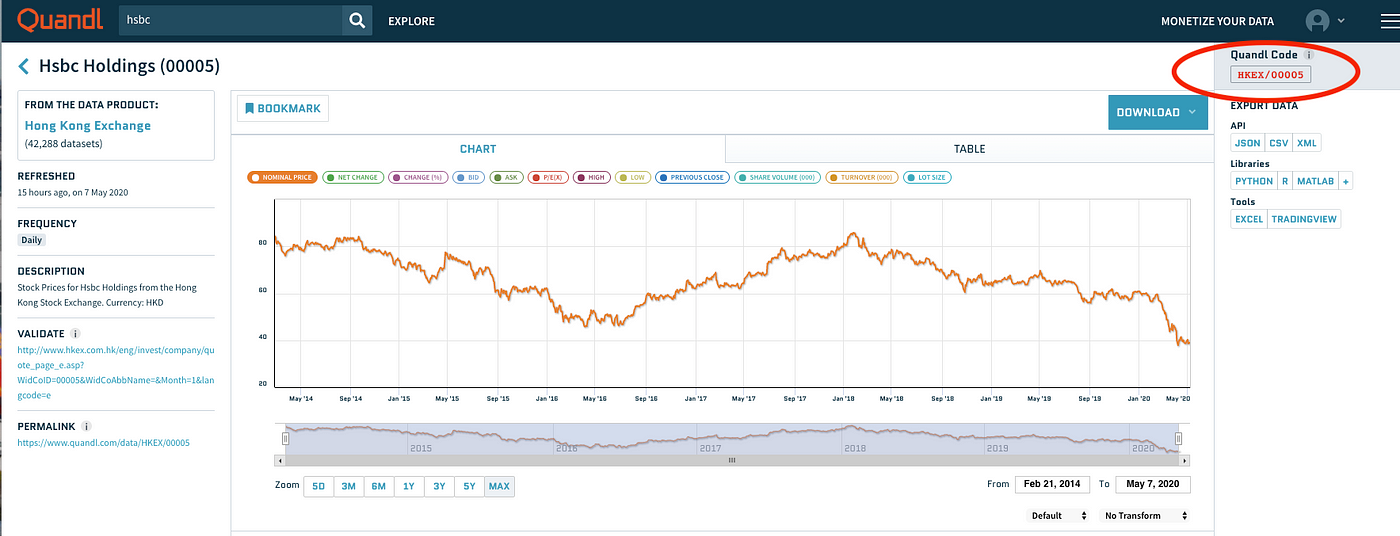Viewport: 1400px width, 536px height.
Task: Open the Download dropdown
Action: (1157, 112)
